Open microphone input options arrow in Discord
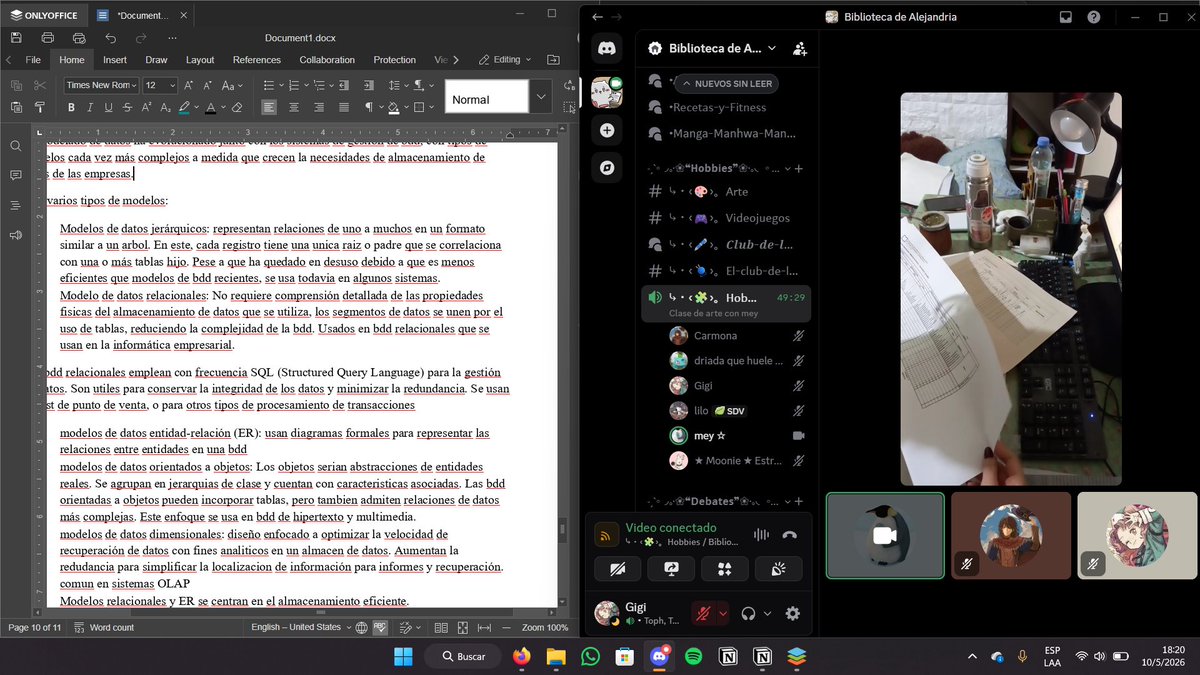1200x675 pixels. pos(723,613)
